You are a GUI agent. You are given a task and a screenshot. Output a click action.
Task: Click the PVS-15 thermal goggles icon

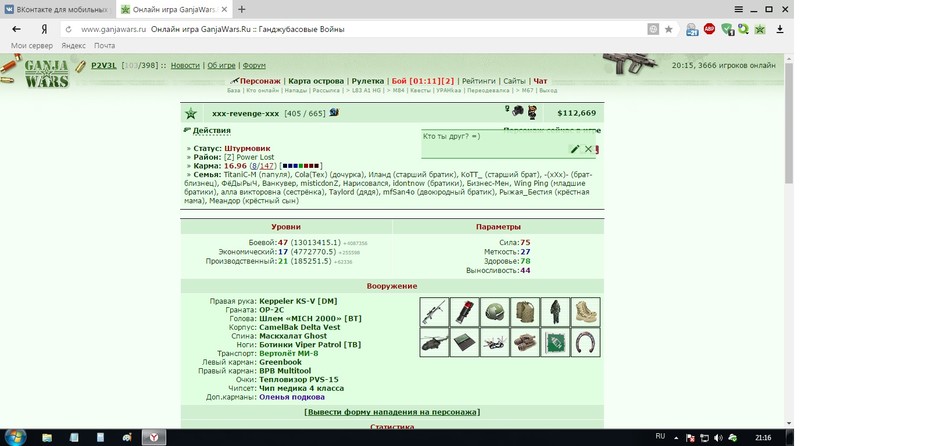525,342
